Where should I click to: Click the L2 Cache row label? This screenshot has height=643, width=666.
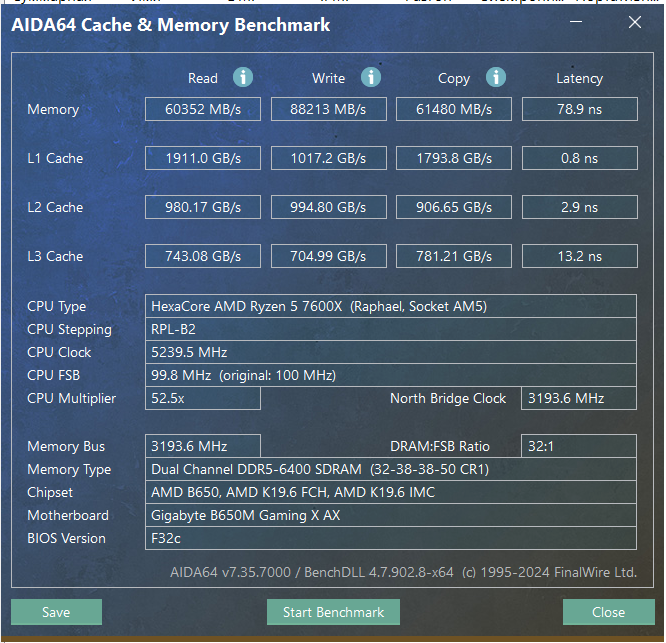tap(55, 207)
